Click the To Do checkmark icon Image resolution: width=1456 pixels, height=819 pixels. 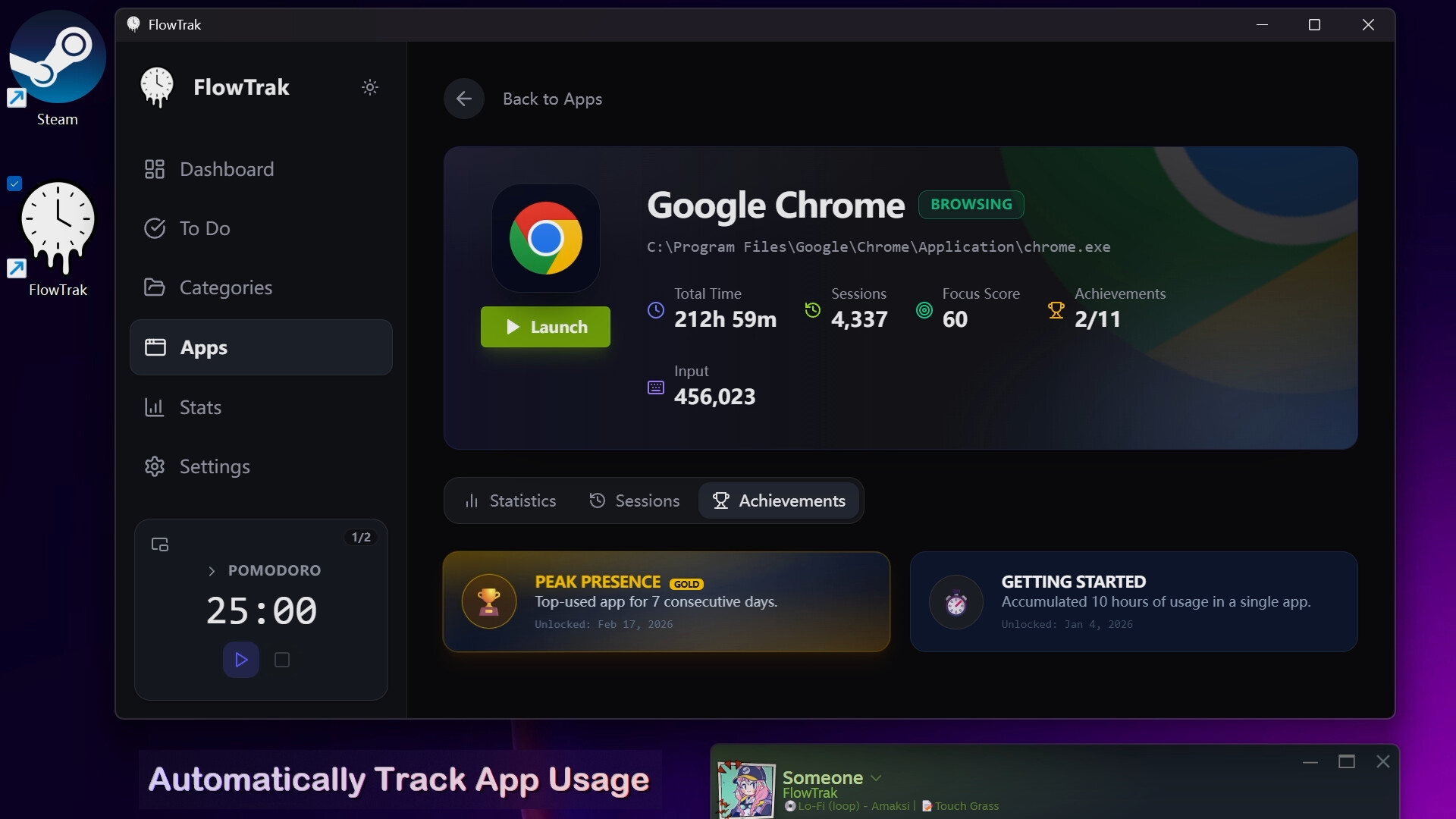click(155, 228)
